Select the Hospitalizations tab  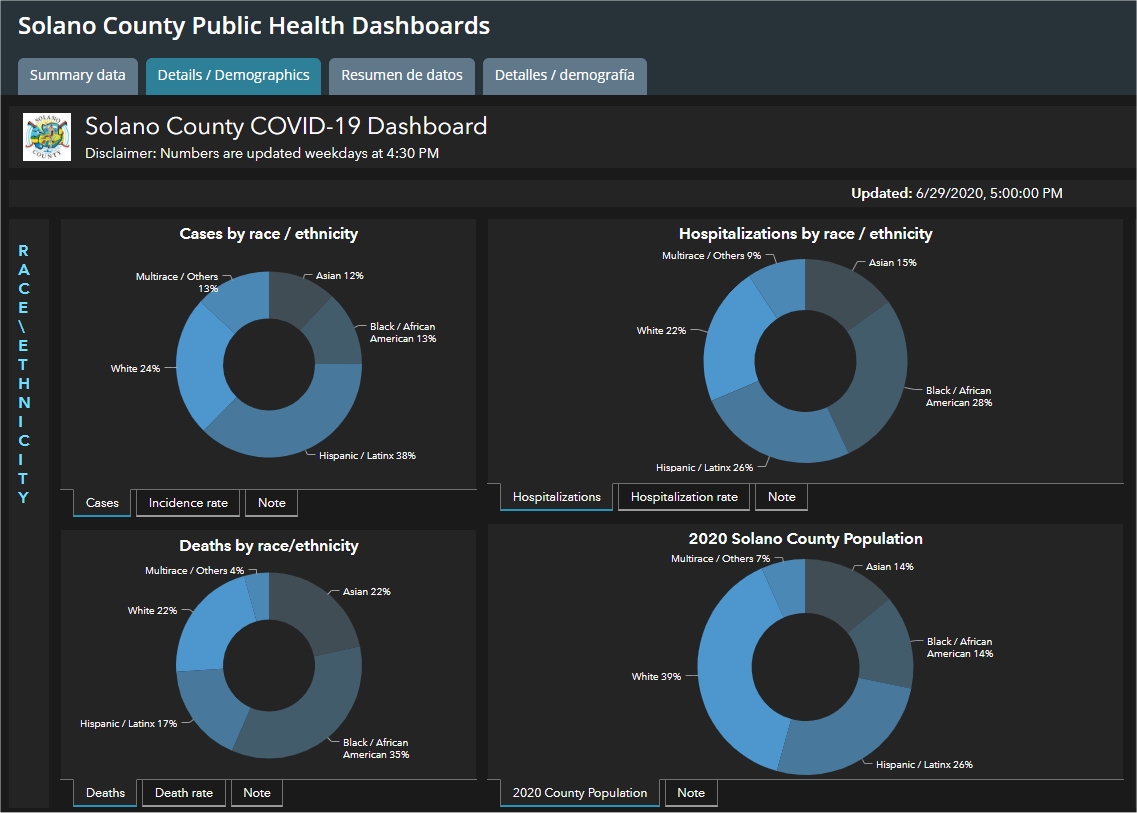pos(556,497)
